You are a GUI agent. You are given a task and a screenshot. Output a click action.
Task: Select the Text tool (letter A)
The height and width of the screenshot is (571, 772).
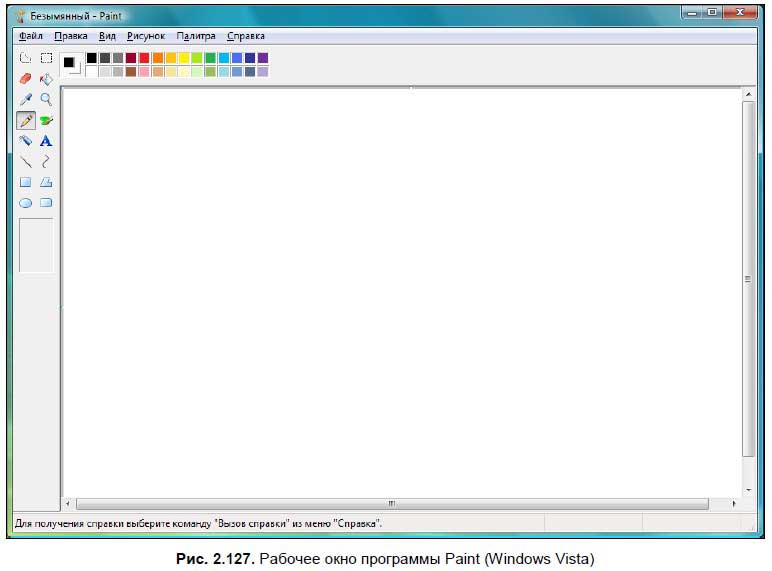46,141
